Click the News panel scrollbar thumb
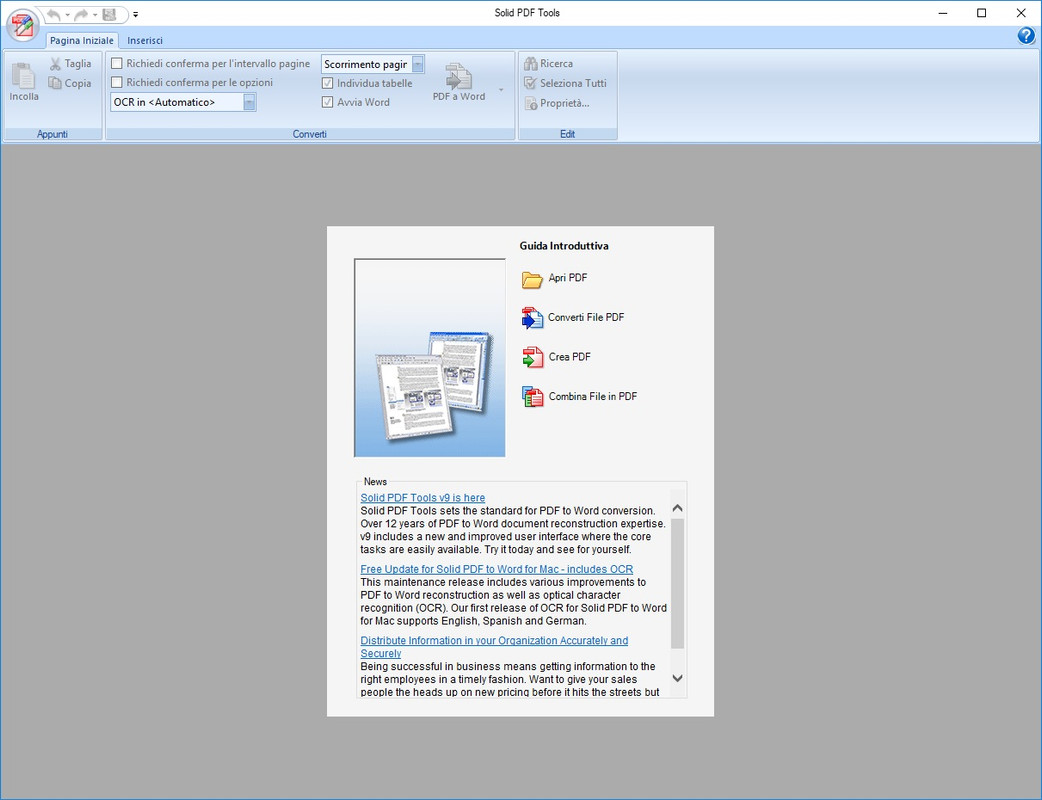Viewport: 1042px width, 800px height. click(x=677, y=583)
